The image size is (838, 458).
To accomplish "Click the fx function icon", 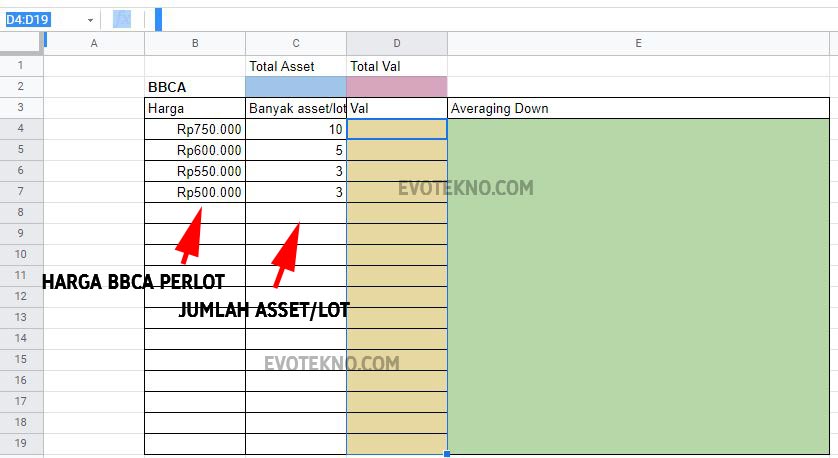I will point(122,19).
